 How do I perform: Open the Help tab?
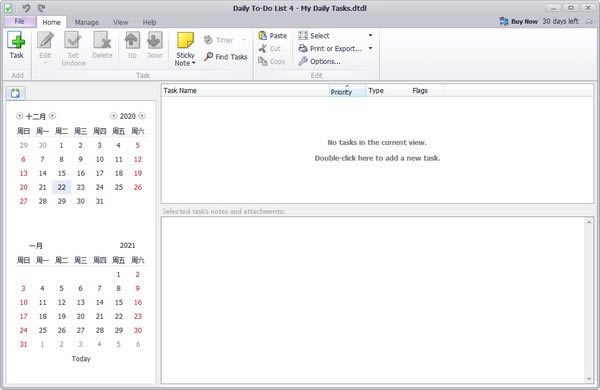[149, 22]
